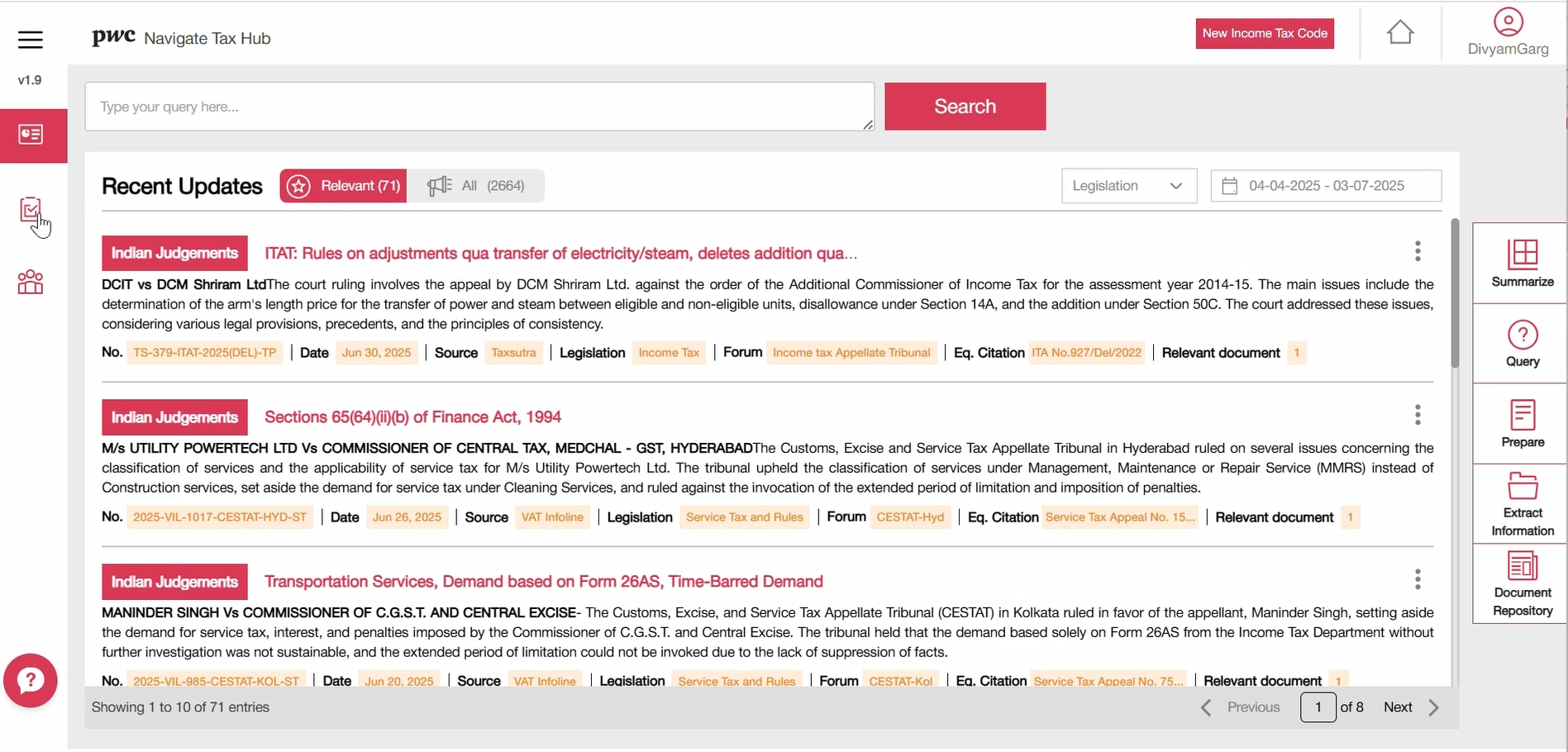Expand the Legislation filter dropdown
This screenshot has height=752, width=1568.
tap(1129, 186)
